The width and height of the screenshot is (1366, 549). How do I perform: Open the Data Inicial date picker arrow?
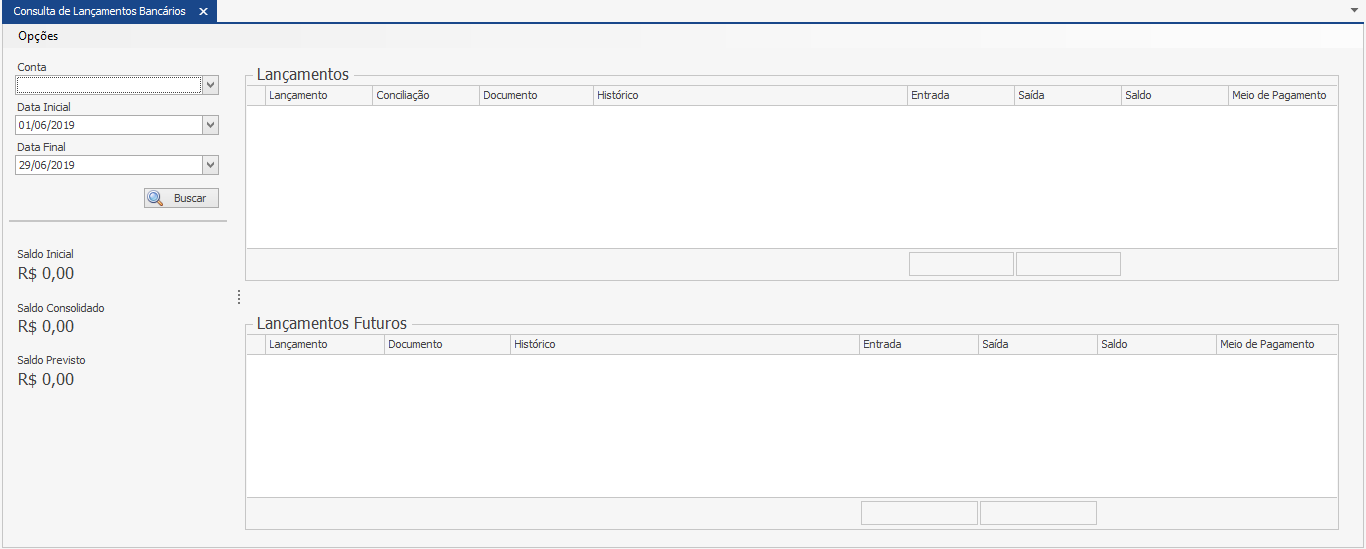tap(210, 126)
